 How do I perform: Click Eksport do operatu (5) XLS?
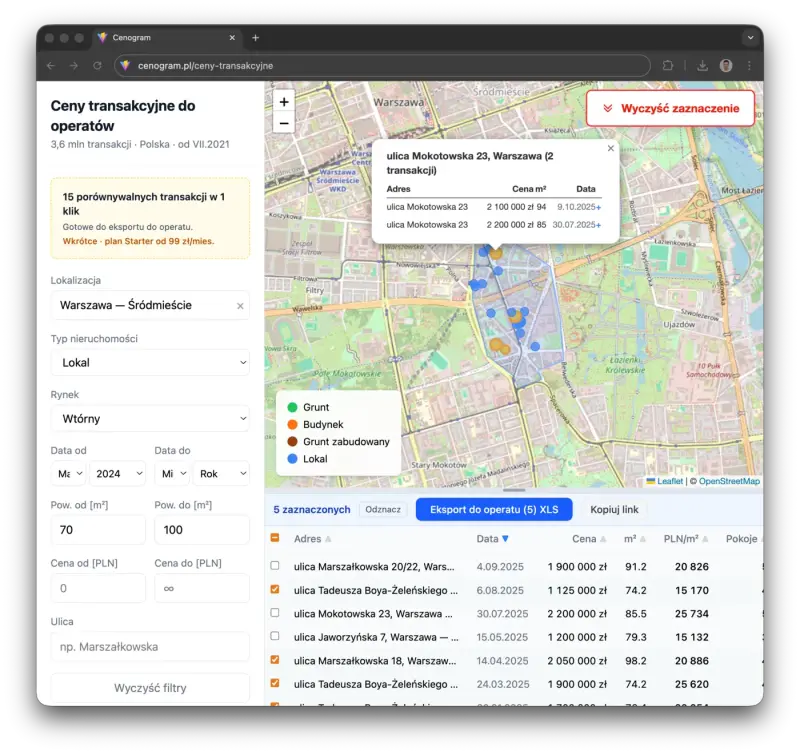click(494, 510)
